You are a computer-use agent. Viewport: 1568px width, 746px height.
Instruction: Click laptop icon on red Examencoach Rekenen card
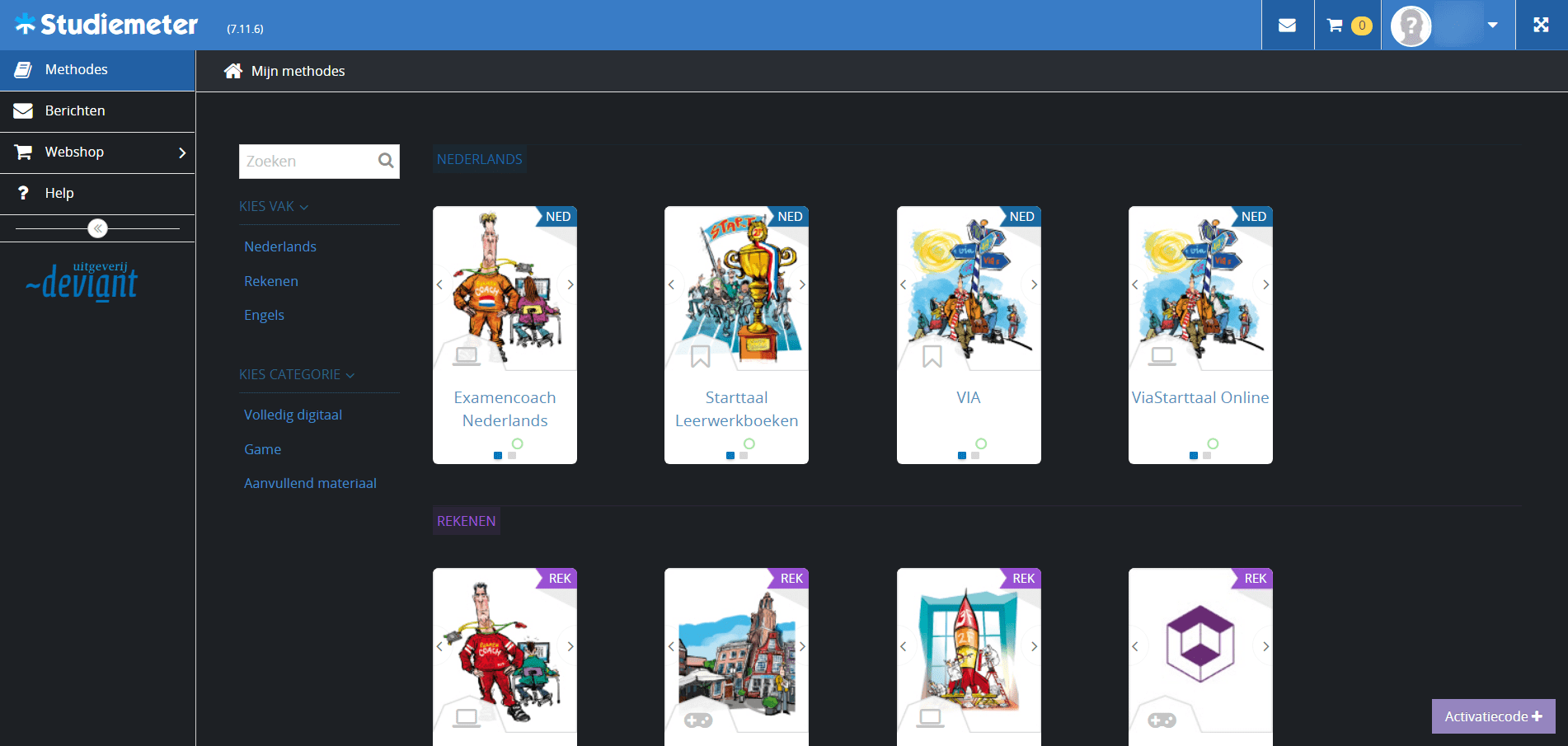(467, 718)
